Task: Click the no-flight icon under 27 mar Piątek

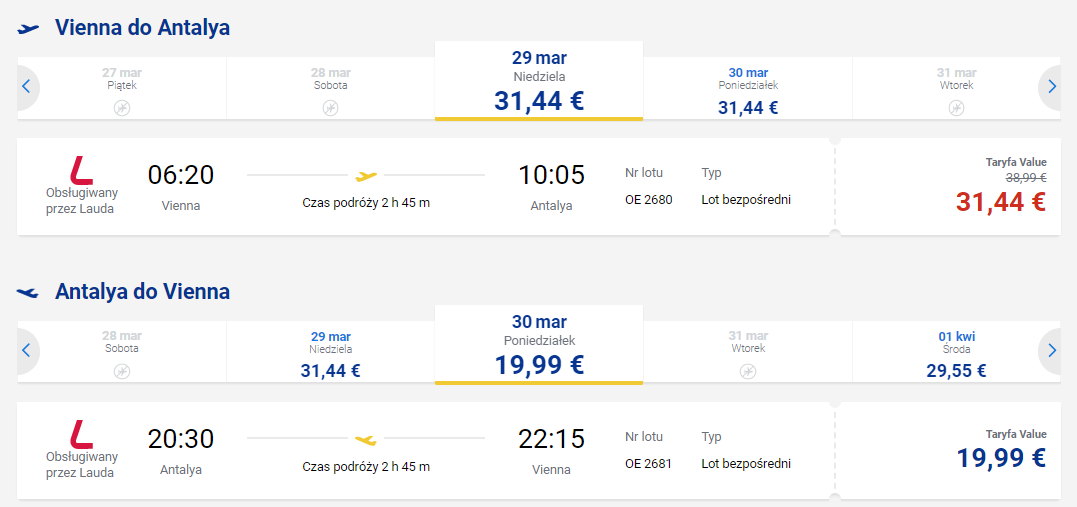Action: point(122,108)
